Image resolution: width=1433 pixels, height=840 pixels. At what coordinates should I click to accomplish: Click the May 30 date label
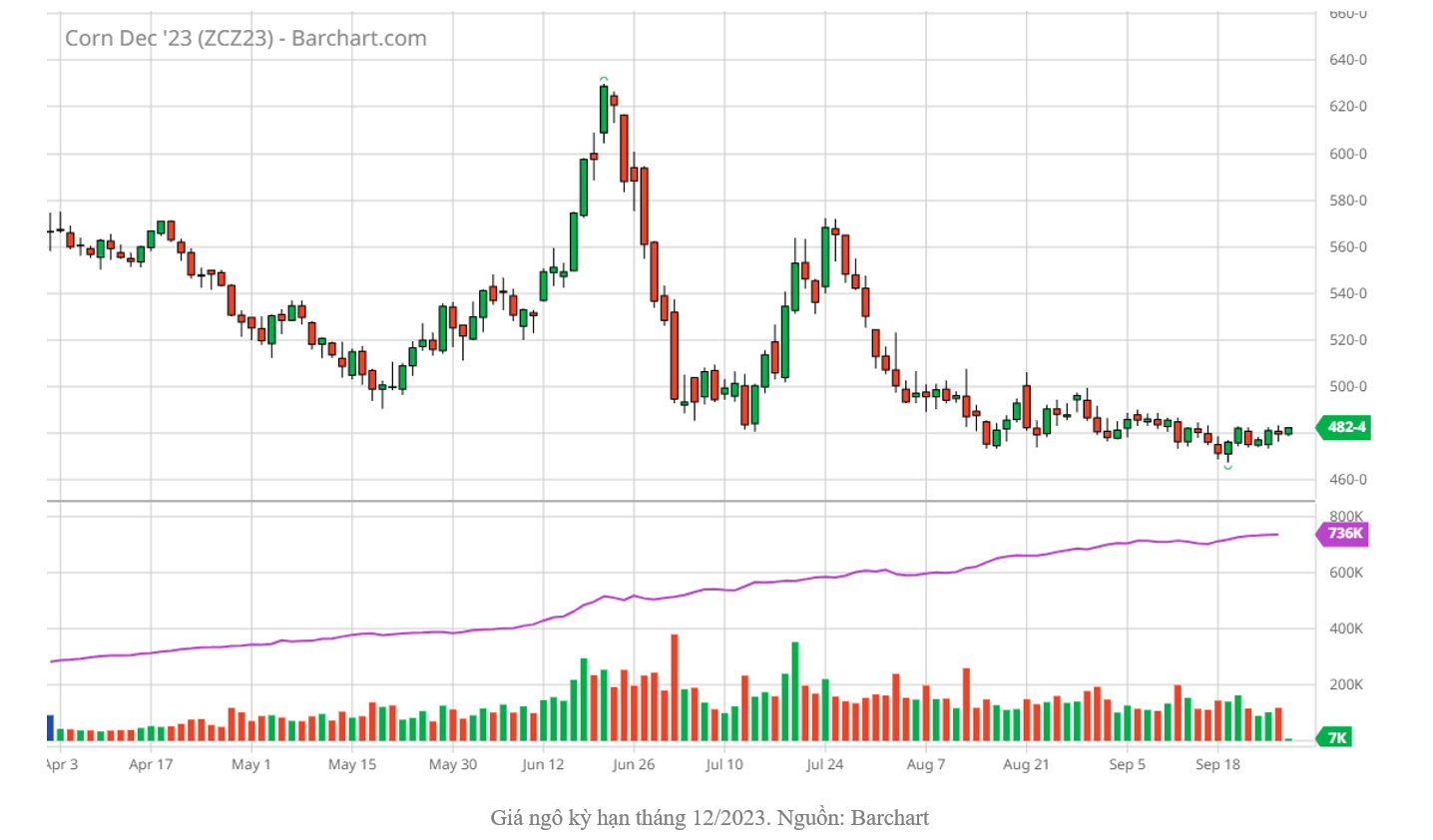tap(453, 765)
